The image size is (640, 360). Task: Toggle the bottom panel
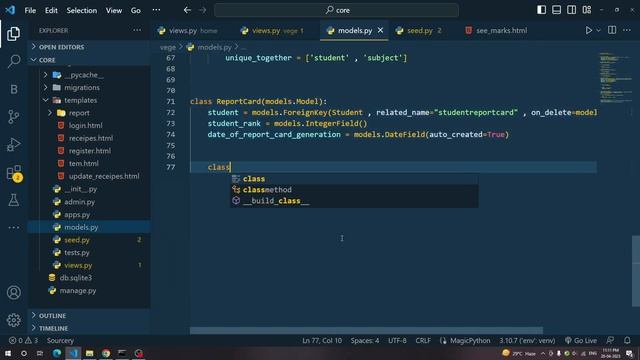(556, 10)
